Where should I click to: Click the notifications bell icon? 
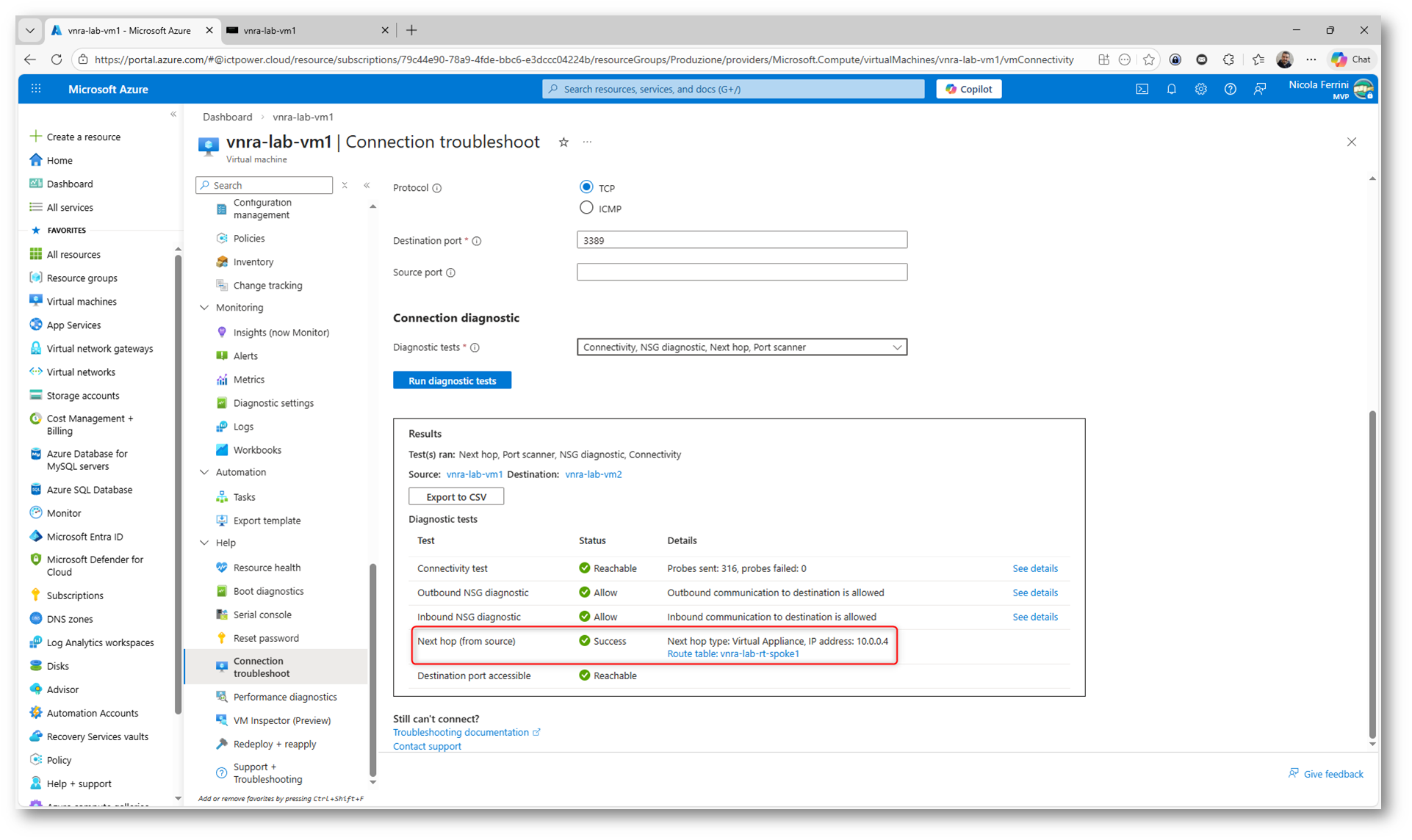click(x=1171, y=89)
